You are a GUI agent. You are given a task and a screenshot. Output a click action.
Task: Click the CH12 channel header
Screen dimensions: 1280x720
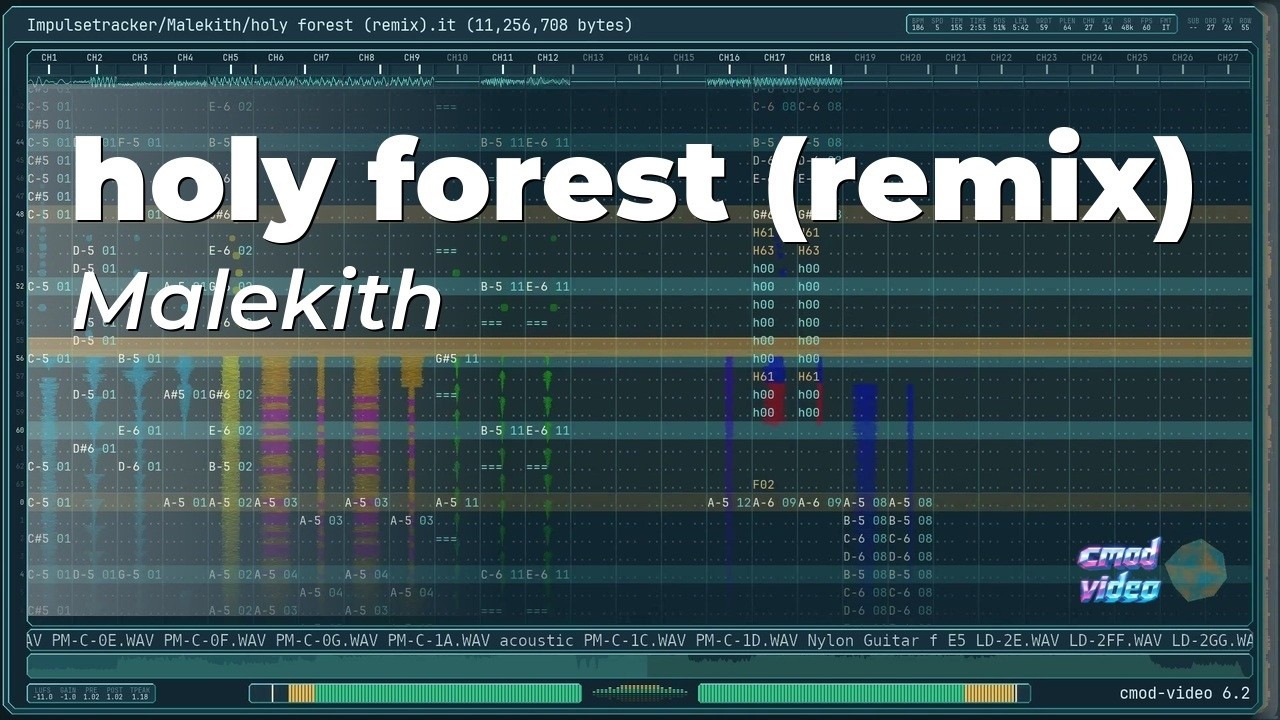548,58
